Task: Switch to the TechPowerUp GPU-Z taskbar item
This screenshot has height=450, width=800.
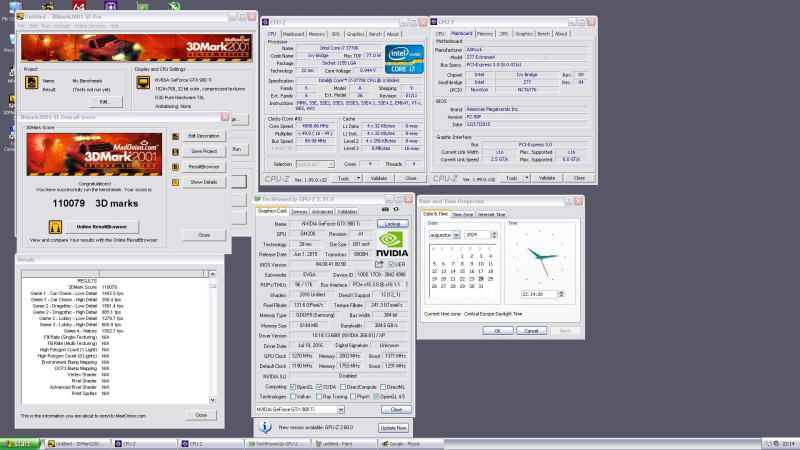Action: pyautogui.click(x=277, y=444)
